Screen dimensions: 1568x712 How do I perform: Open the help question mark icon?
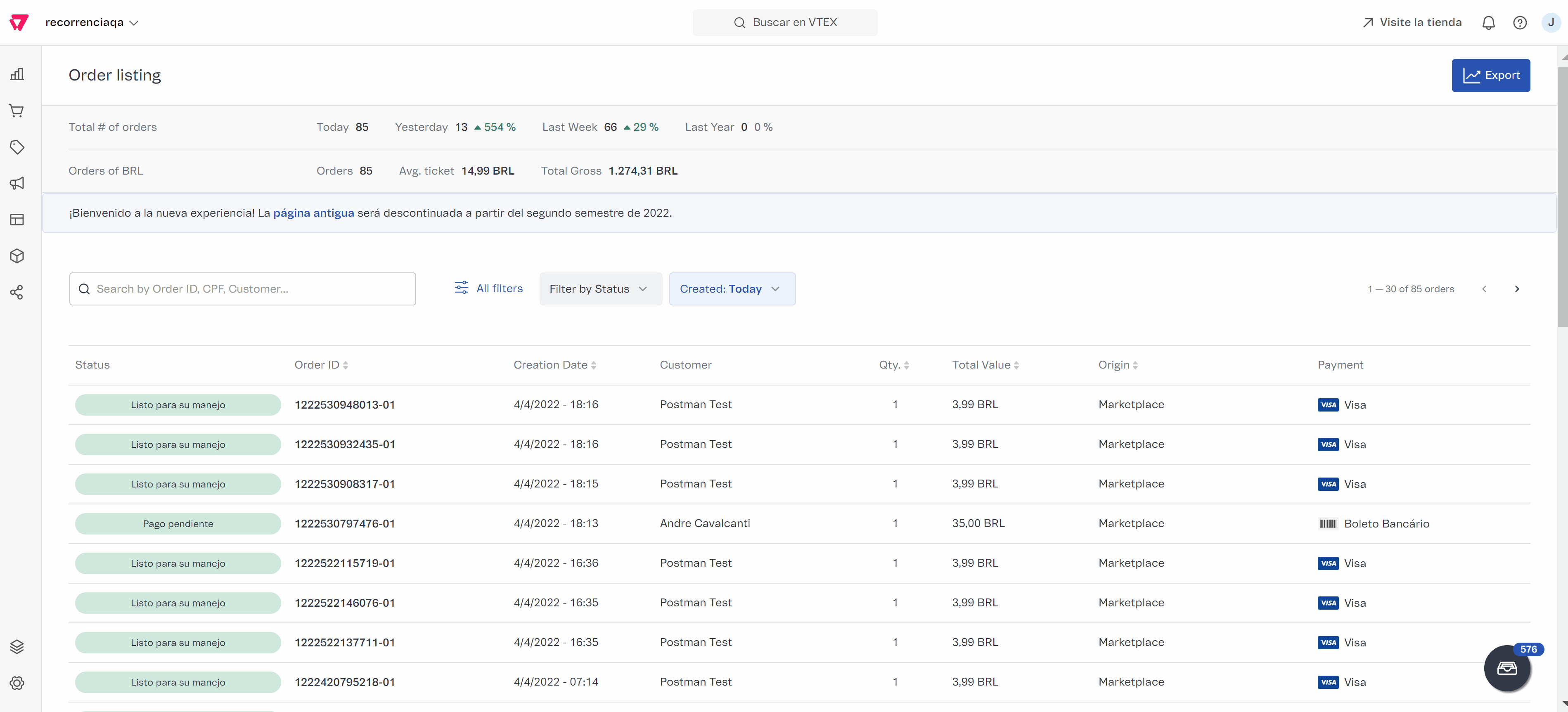point(1519,23)
